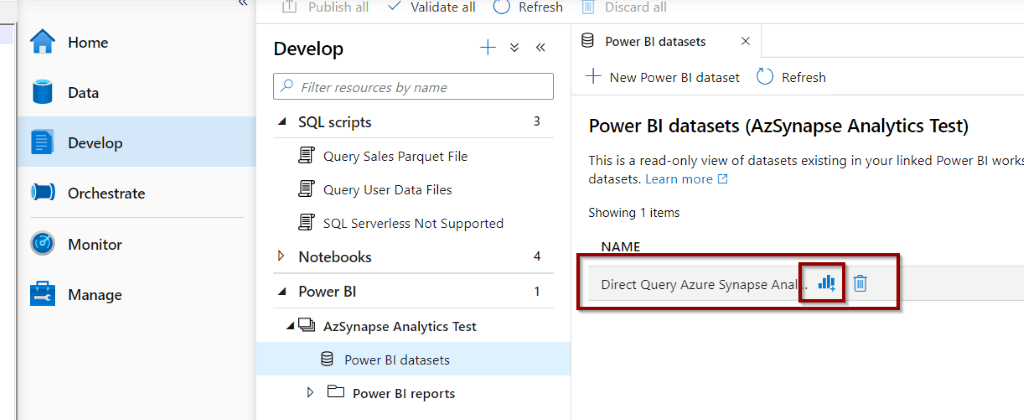The width and height of the screenshot is (1024, 420).
Task: Click the Query Sales Parquet File script icon
Action: pyautogui.click(x=305, y=156)
